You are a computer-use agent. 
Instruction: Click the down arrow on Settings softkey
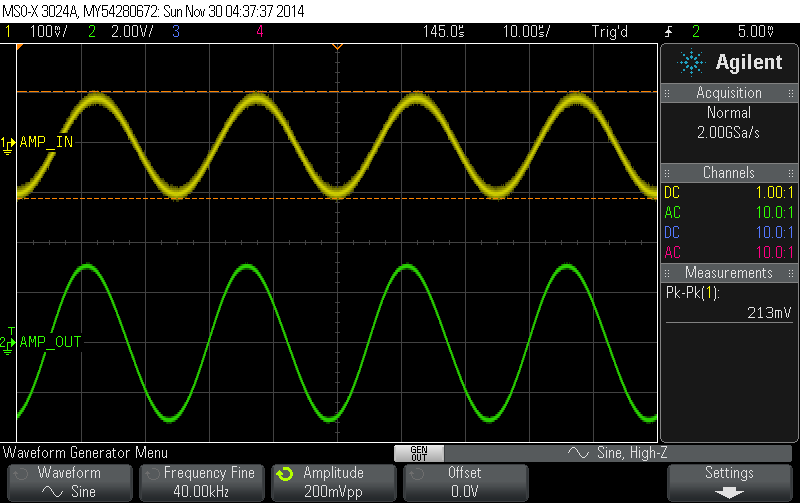coord(730,493)
